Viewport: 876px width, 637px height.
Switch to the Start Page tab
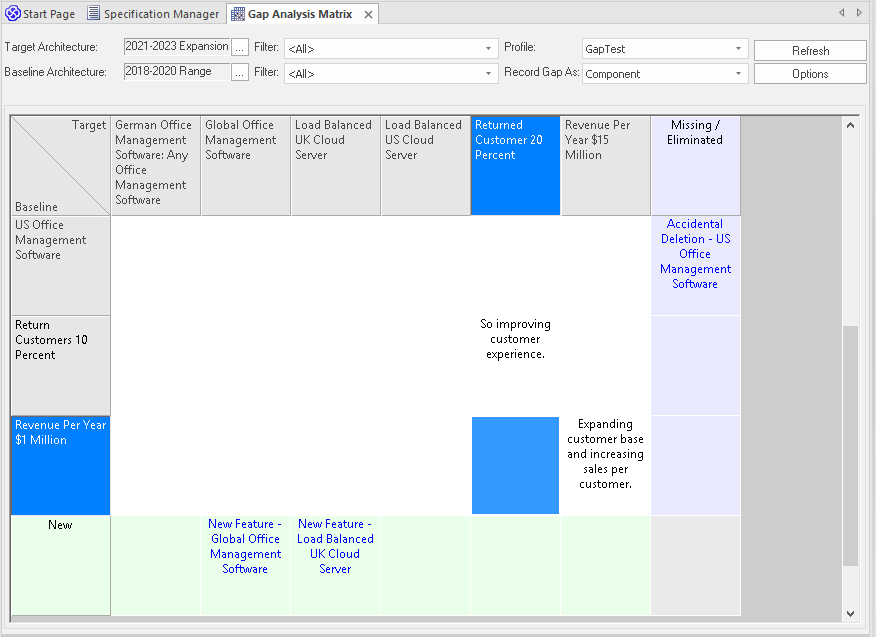48,14
